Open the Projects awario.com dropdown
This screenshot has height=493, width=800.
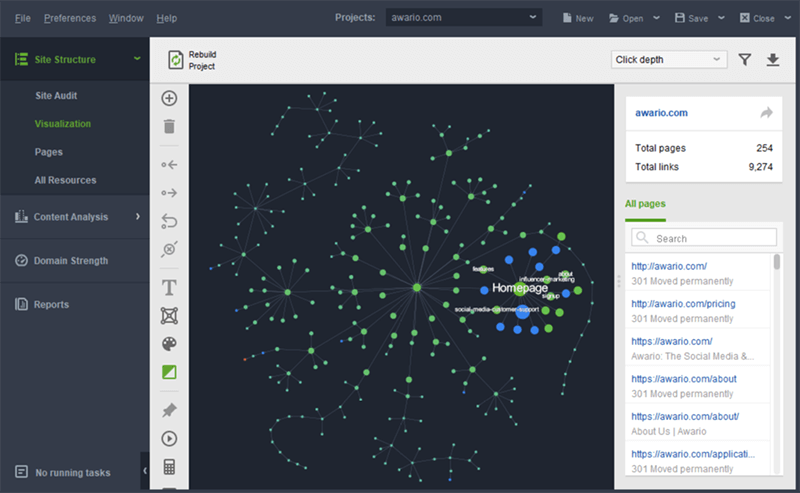[464, 17]
